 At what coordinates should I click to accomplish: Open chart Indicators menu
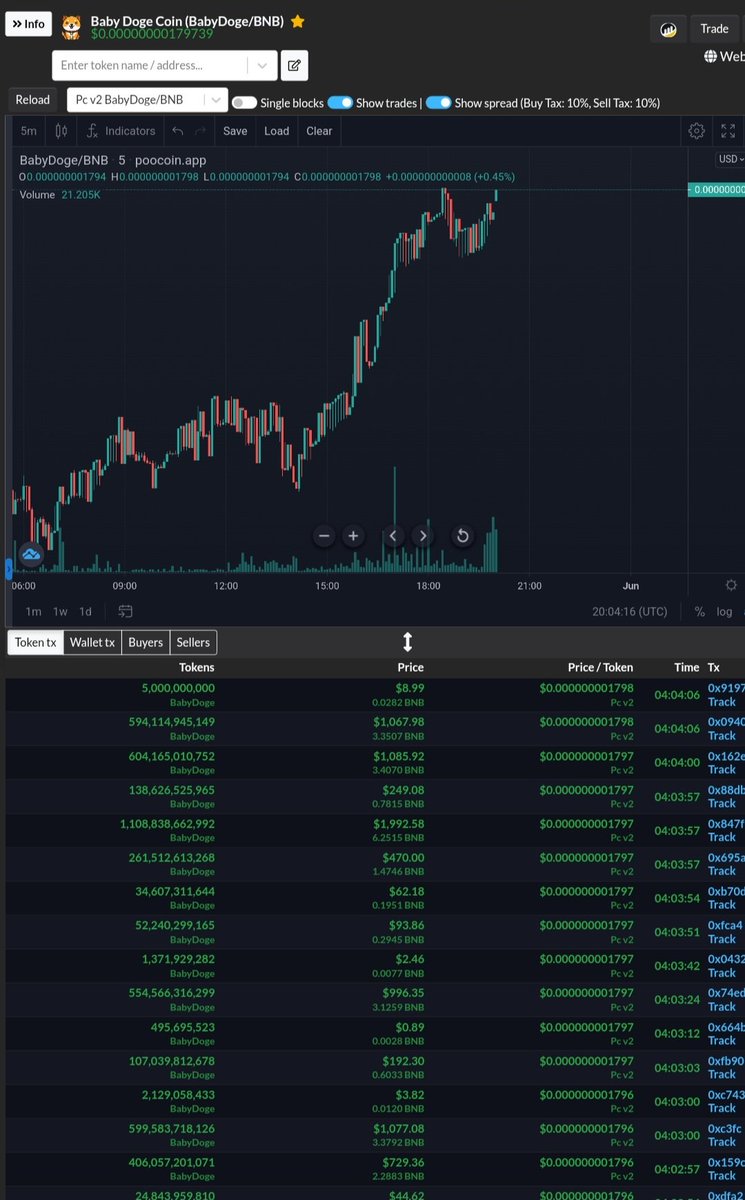[x=120, y=131]
